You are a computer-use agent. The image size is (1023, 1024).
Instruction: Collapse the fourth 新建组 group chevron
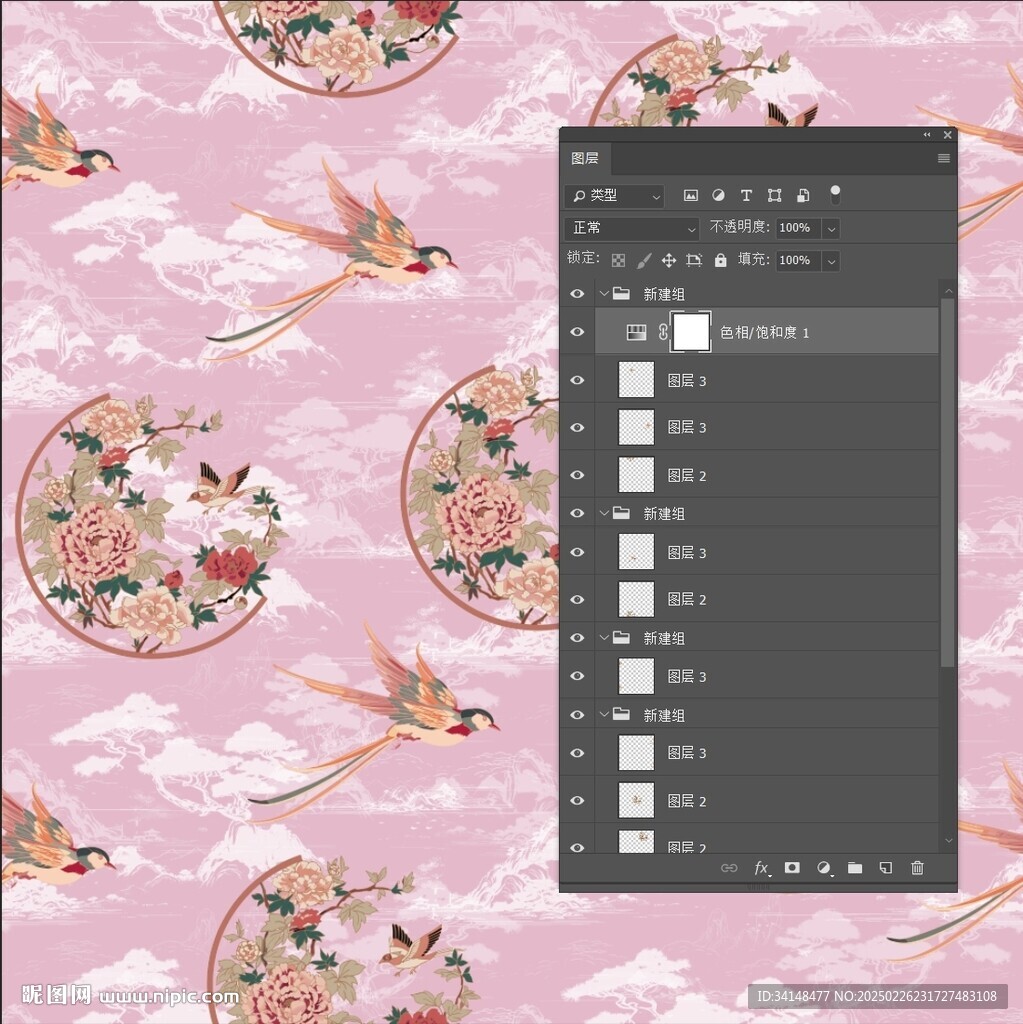point(604,715)
